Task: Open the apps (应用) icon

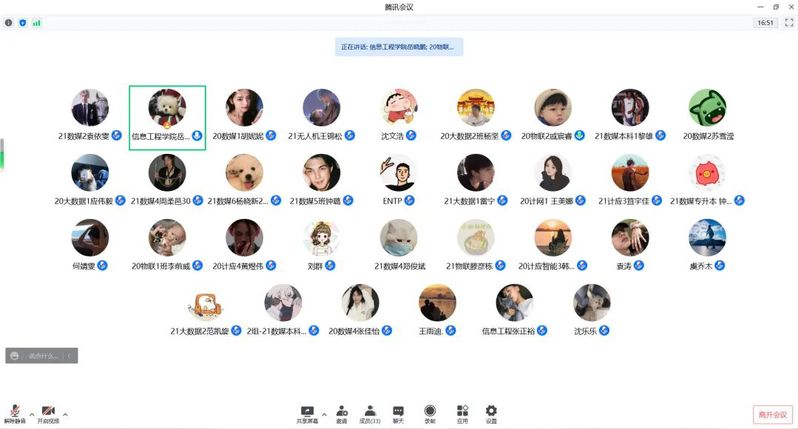Action: pyautogui.click(x=462, y=412)
